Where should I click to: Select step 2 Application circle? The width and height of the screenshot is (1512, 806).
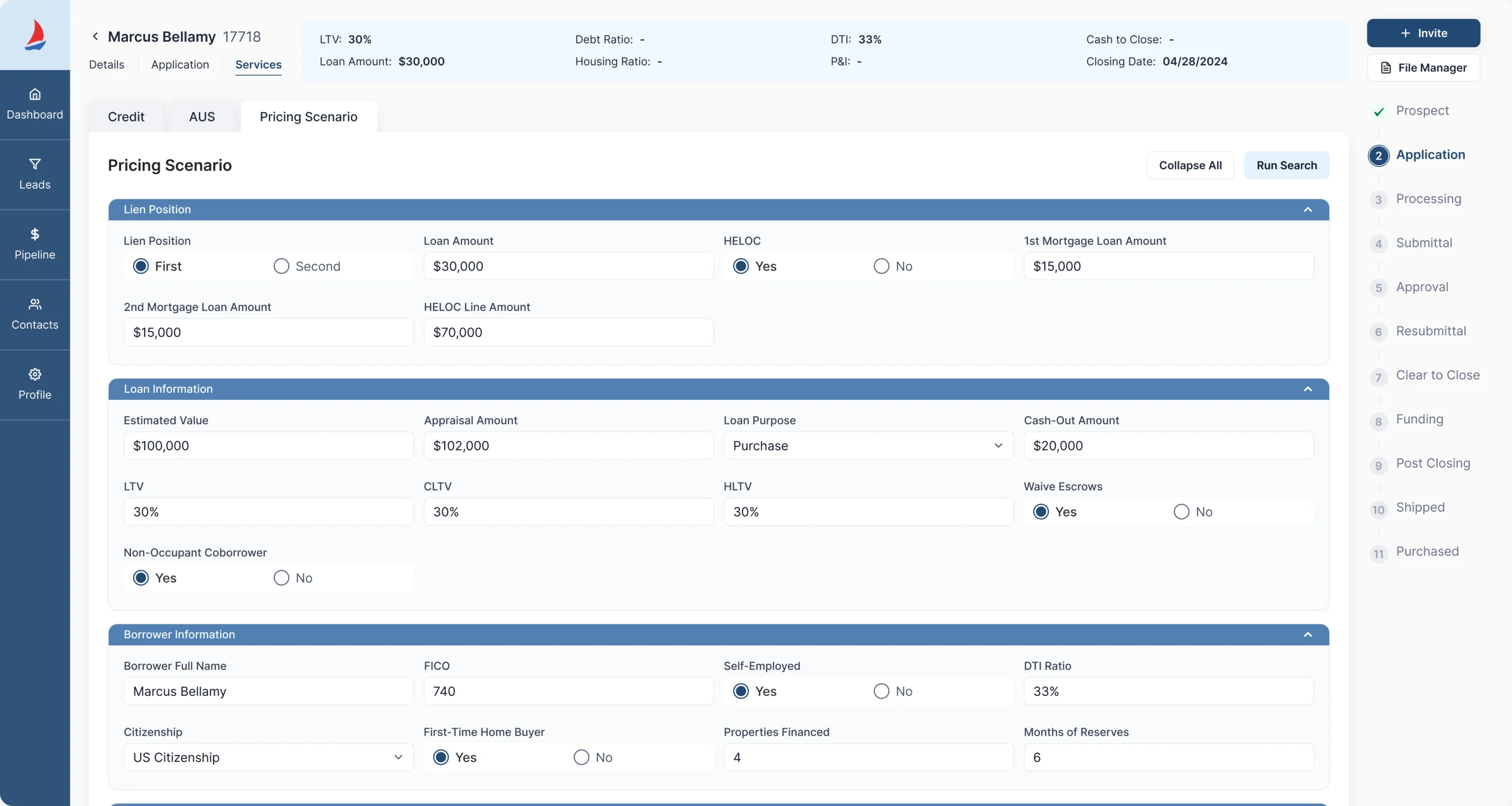(x=1379, y=156)
